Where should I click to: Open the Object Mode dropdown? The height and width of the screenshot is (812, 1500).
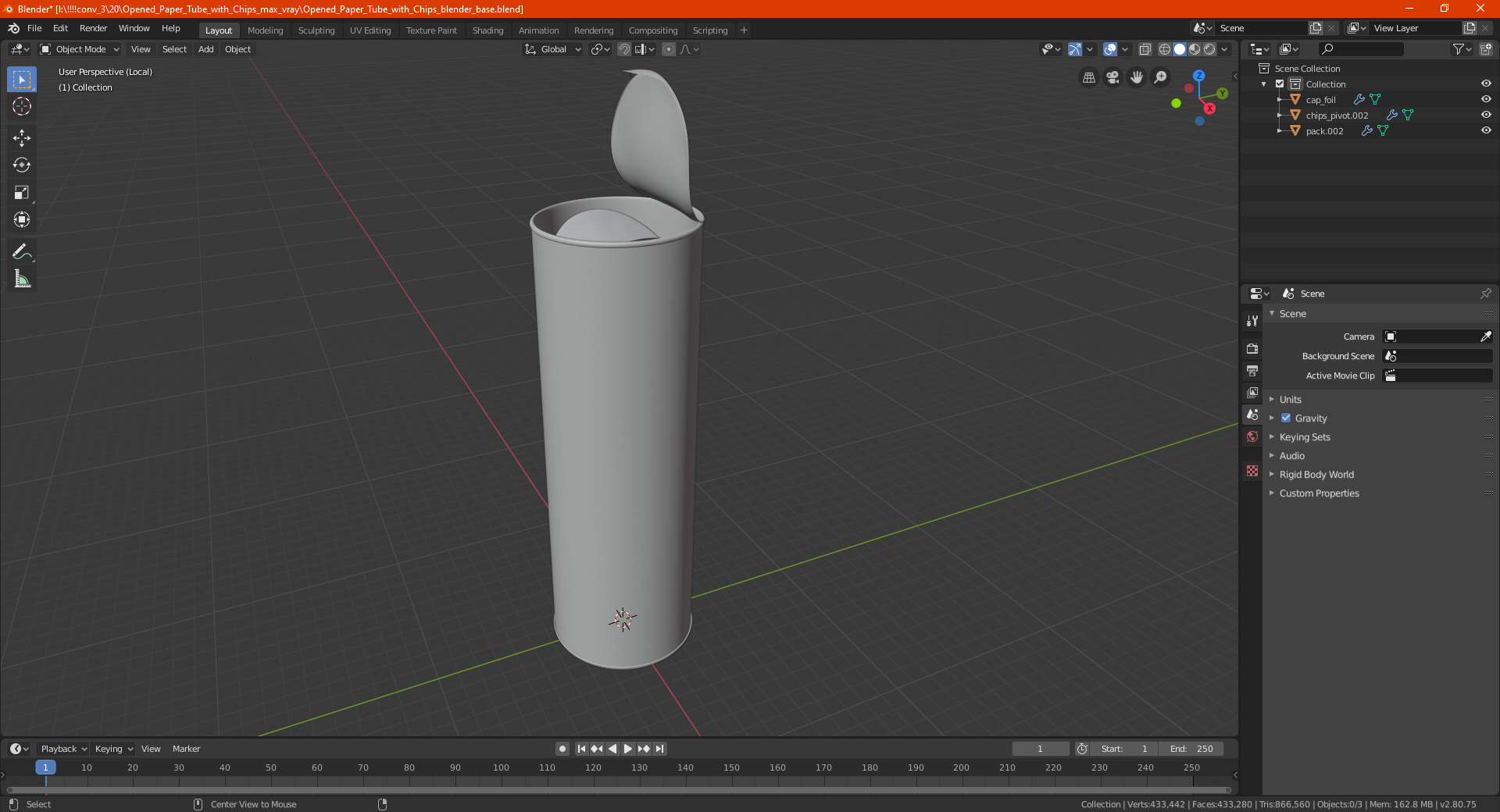coord(80,49)
